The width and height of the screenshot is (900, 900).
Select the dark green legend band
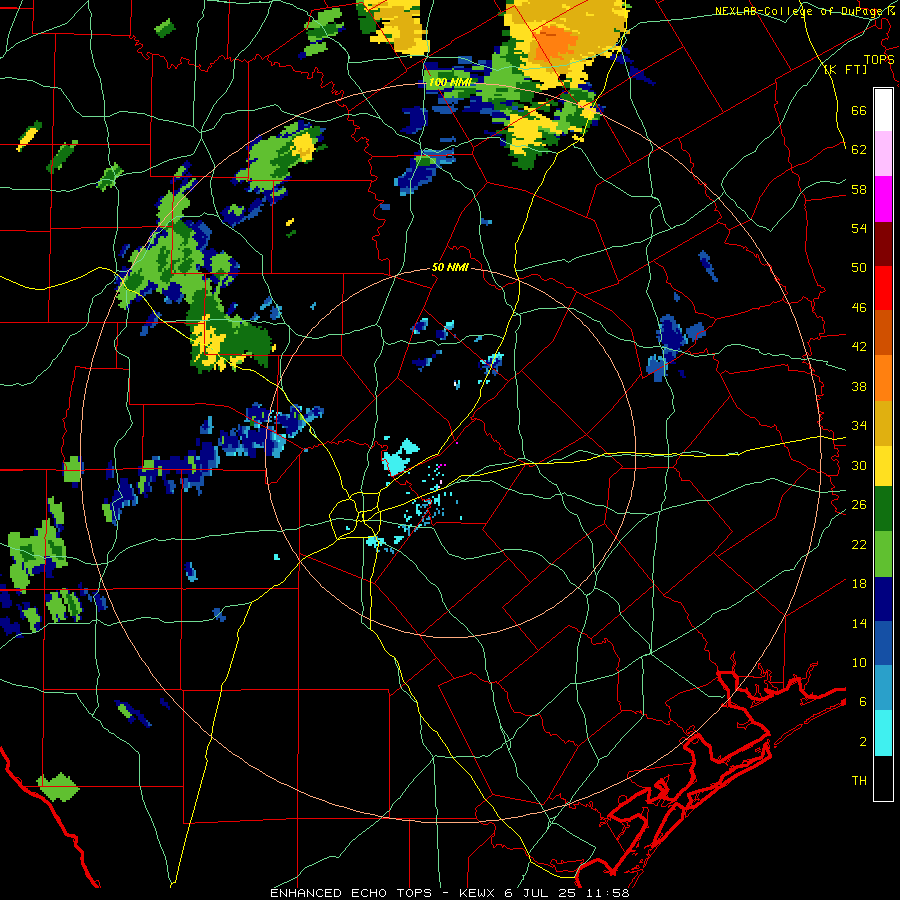tap(883, 509)
